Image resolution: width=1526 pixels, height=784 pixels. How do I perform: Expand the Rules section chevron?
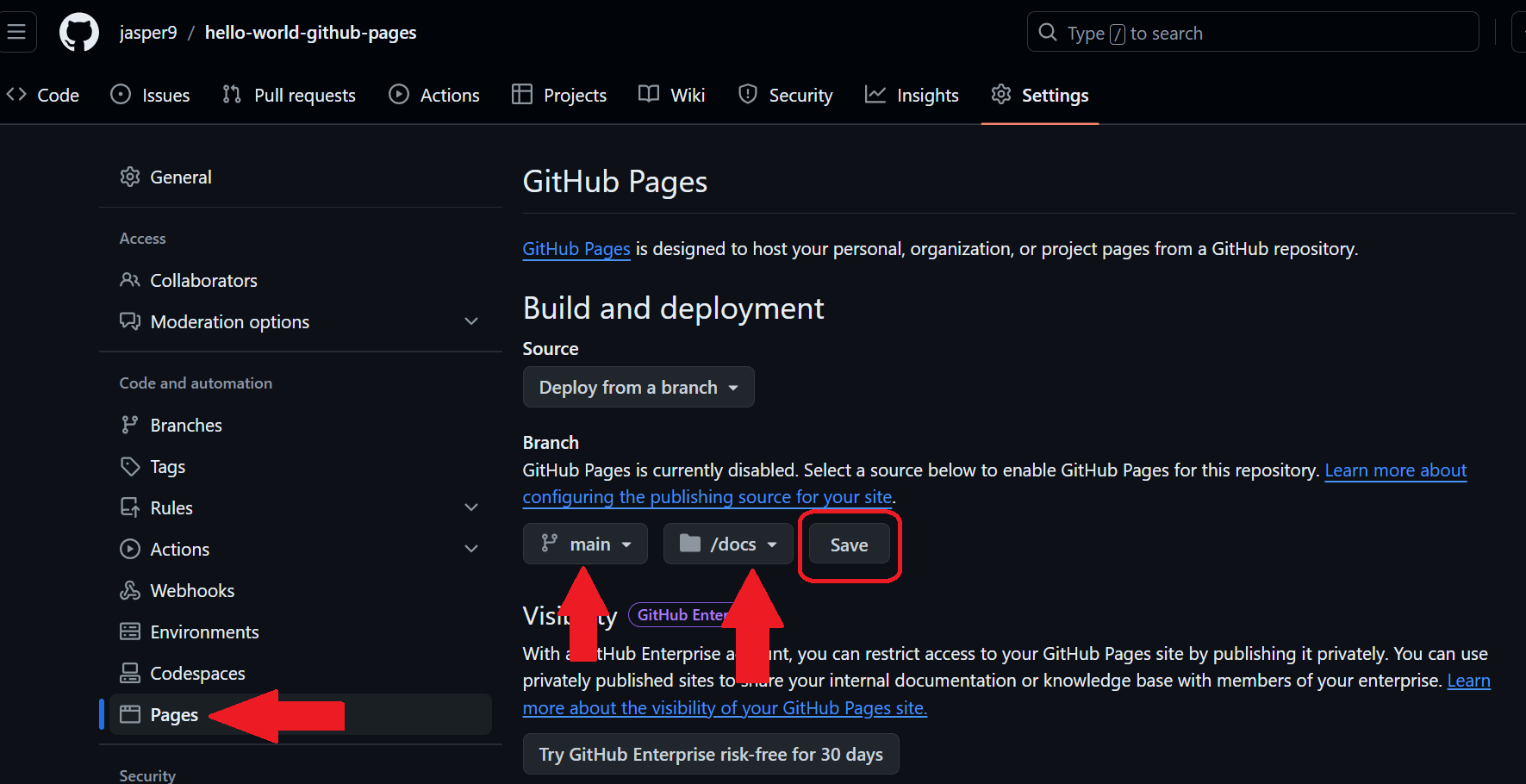(x=470, y=507)
